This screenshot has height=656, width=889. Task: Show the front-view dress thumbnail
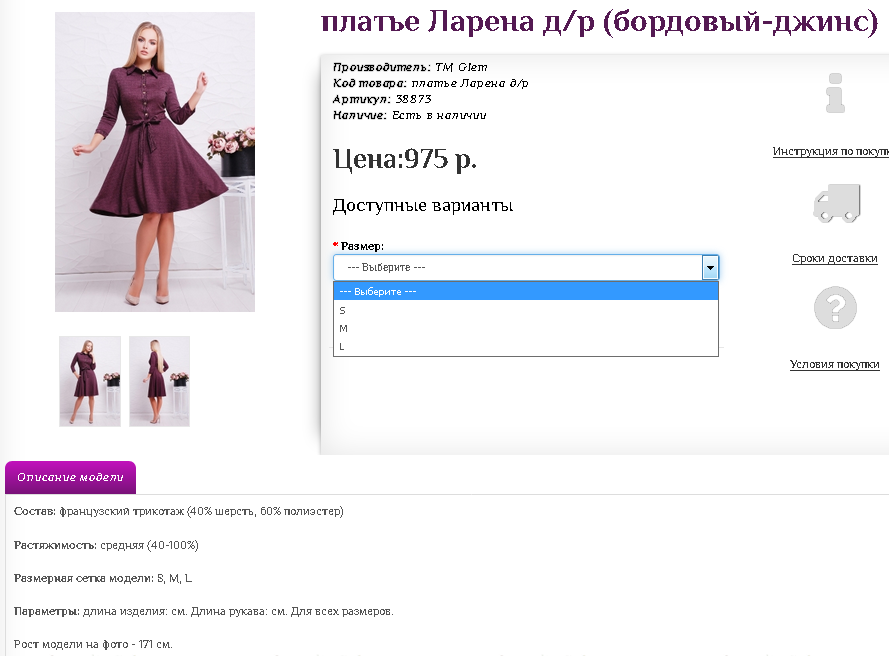tap(90, 381)
